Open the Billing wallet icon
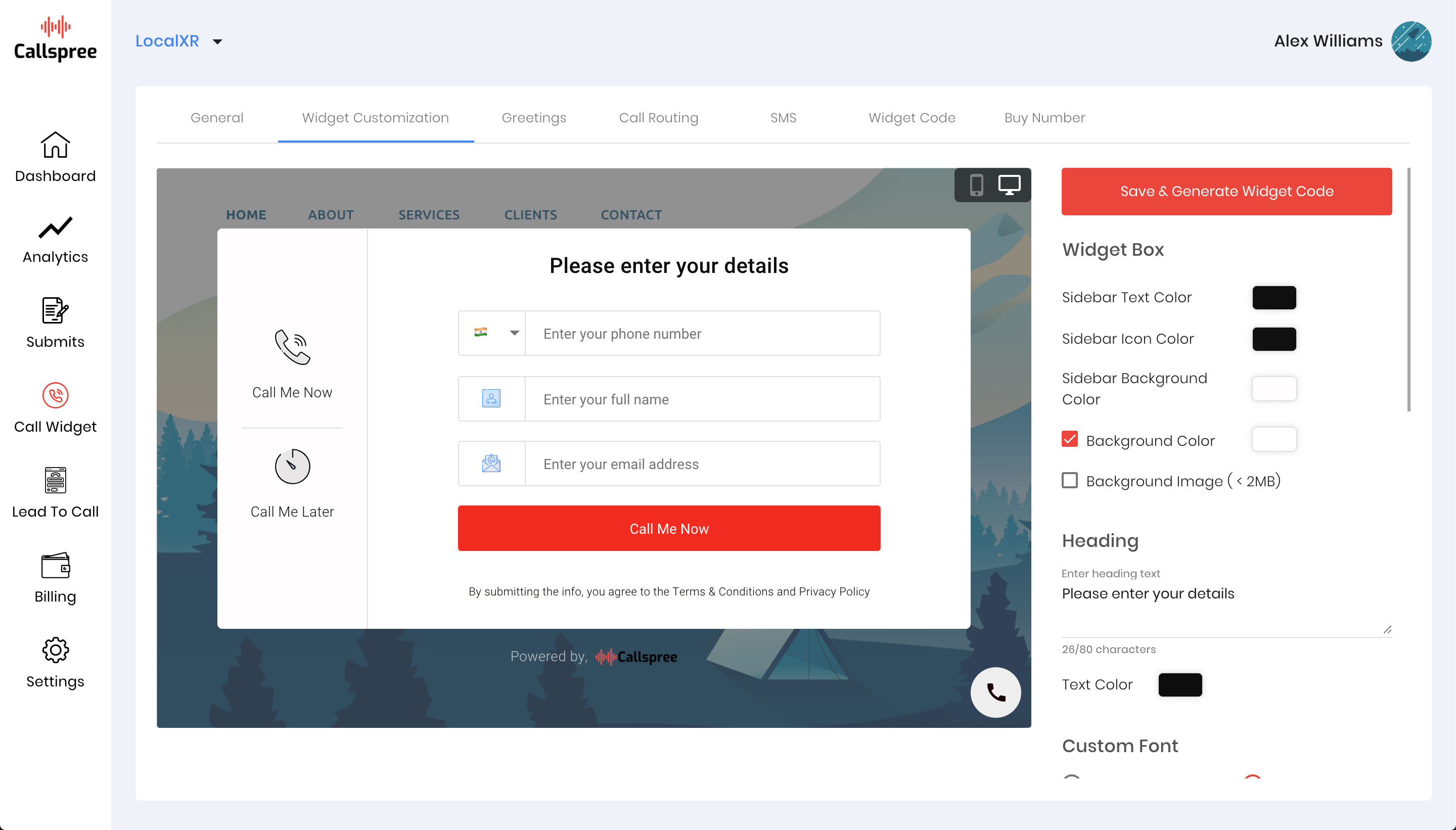Viewport: 1456px width, 830px height. coord(55,565)
